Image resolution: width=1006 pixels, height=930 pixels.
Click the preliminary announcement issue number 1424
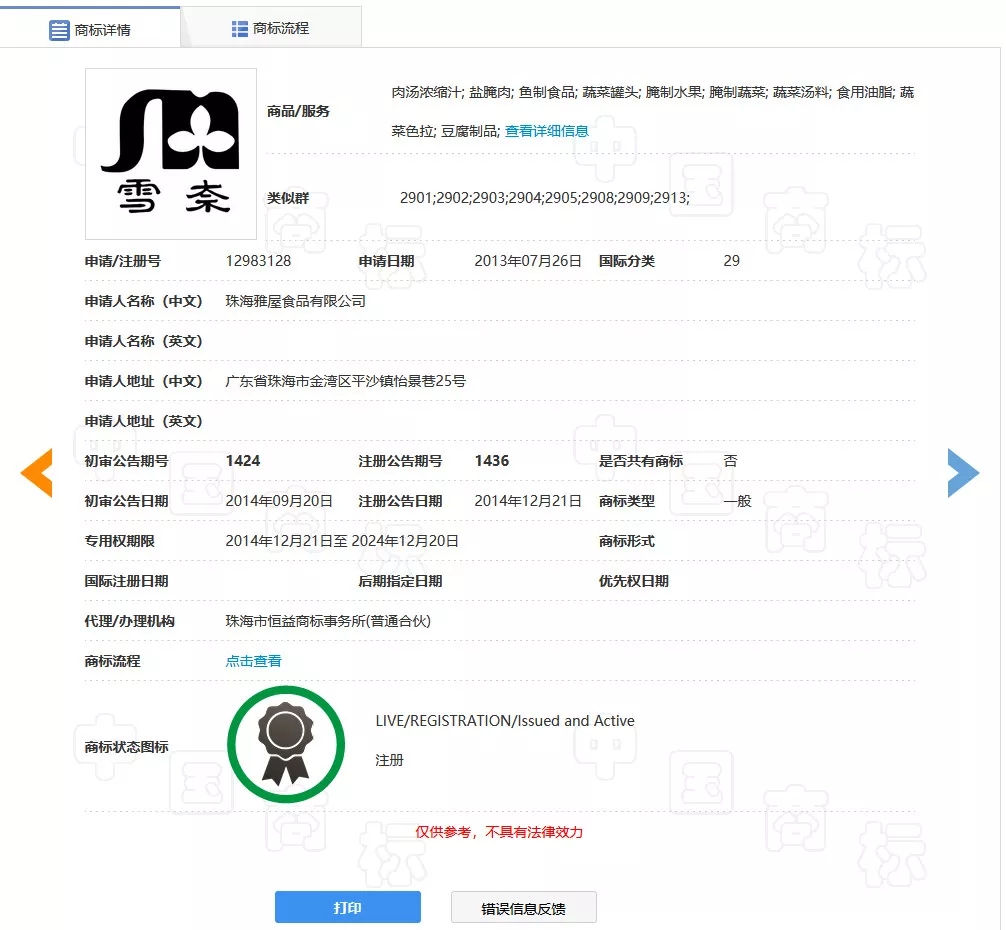tap(243, 461)
